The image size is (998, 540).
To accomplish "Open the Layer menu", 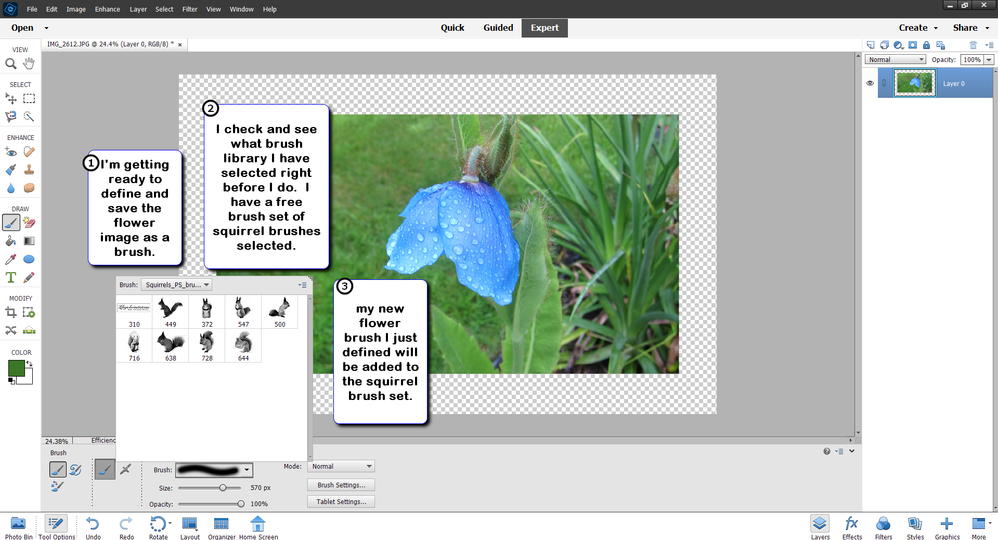I will point(138,9).
